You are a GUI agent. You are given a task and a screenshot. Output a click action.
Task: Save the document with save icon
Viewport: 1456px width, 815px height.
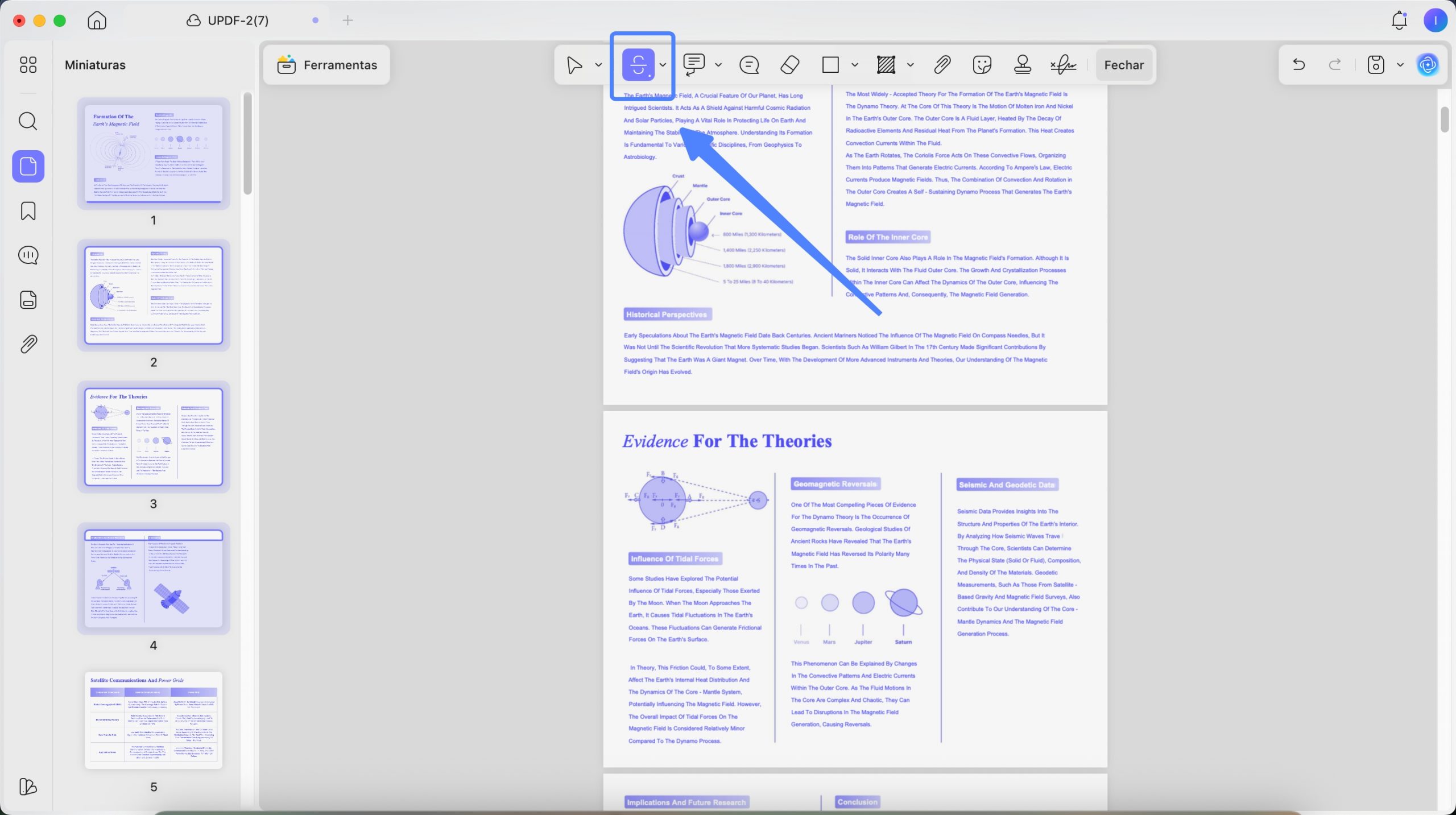pyautogui.click(x=1375, y=65)
